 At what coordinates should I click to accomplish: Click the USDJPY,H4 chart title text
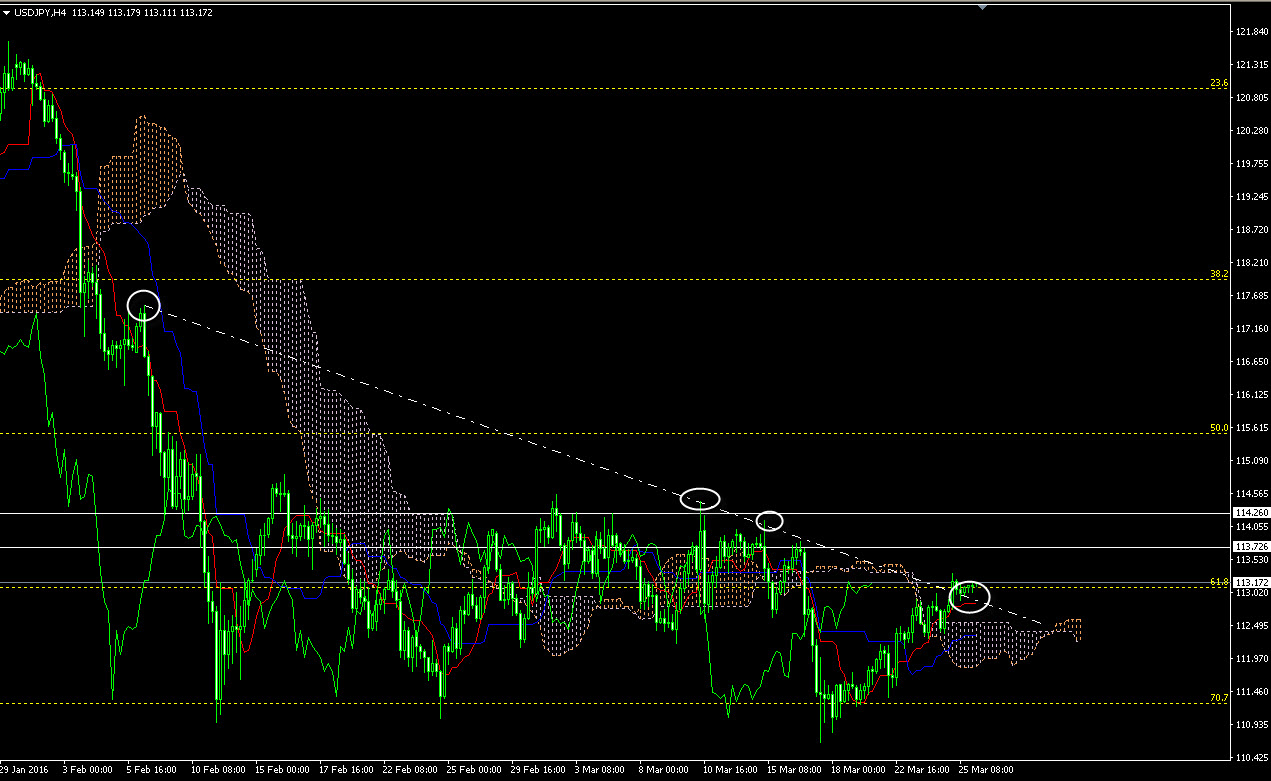click(x=40, y=12)
